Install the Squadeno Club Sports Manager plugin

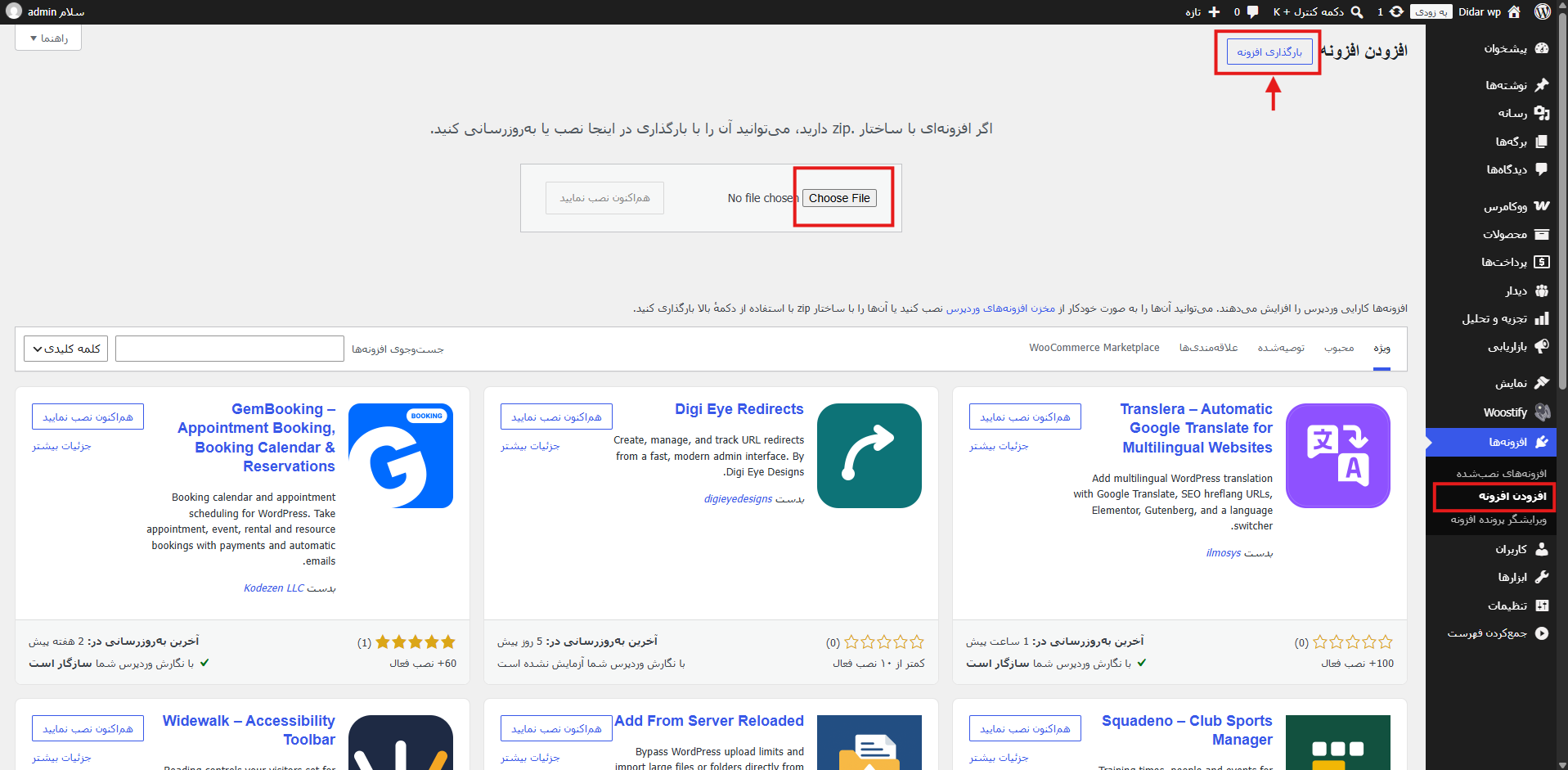pos(1025,728)
